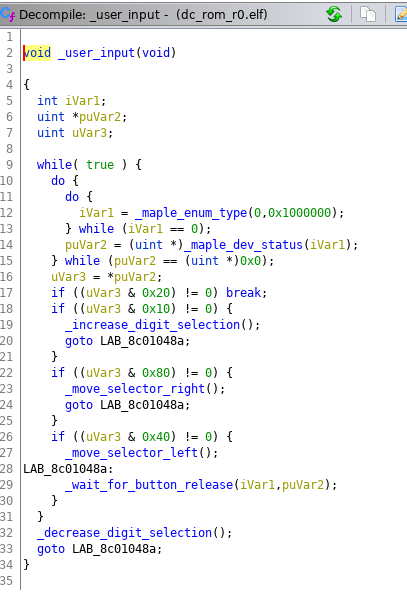Click the re-decompile refresh icon
407x600 pixels.
click(x=334, y=15)
